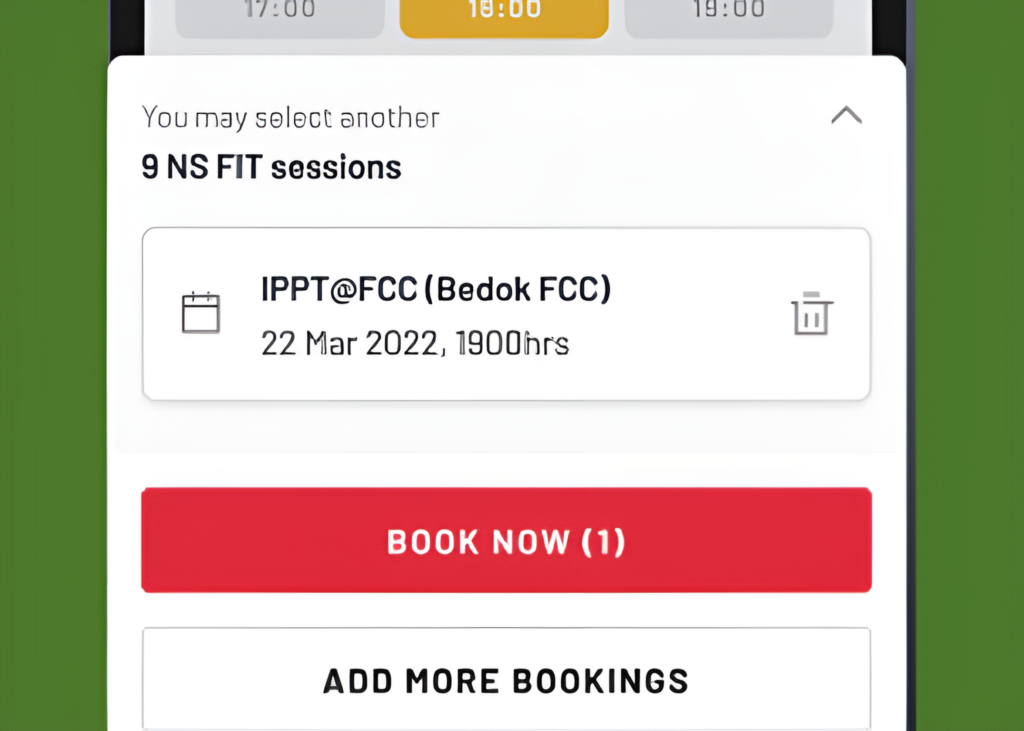Pick the 19:00 time slot

pyautogui.click(x=727, y=14)
